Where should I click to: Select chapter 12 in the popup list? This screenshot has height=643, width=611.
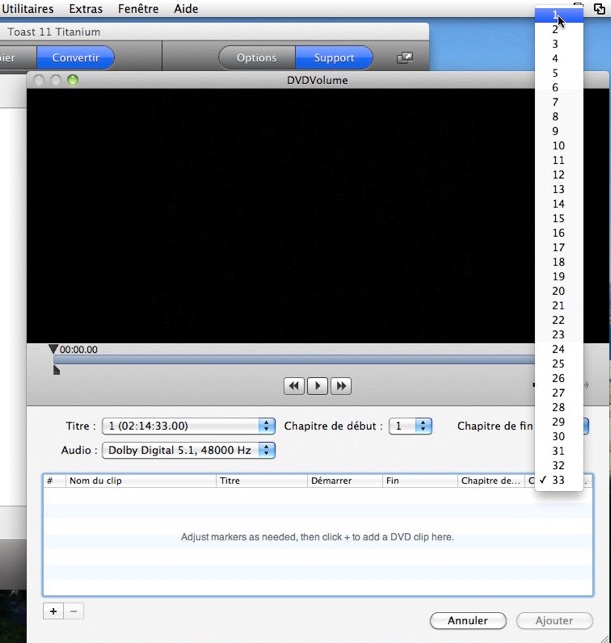(559, 175)
